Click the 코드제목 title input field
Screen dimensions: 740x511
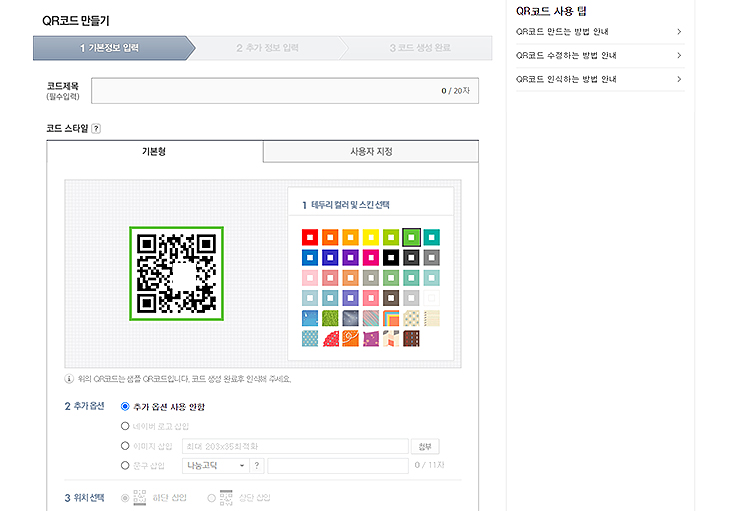[x=285, y=91]
